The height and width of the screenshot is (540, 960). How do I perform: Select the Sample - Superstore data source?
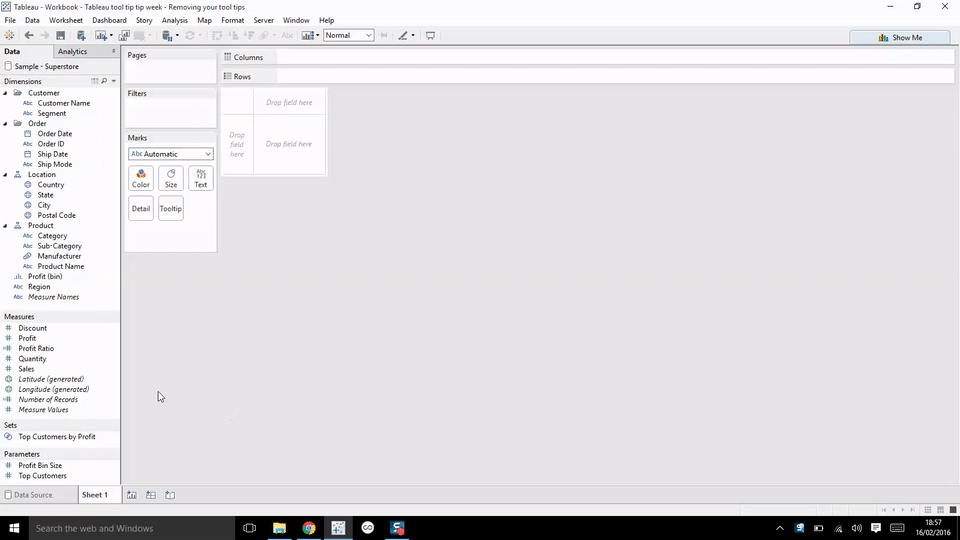click(47, 66)
